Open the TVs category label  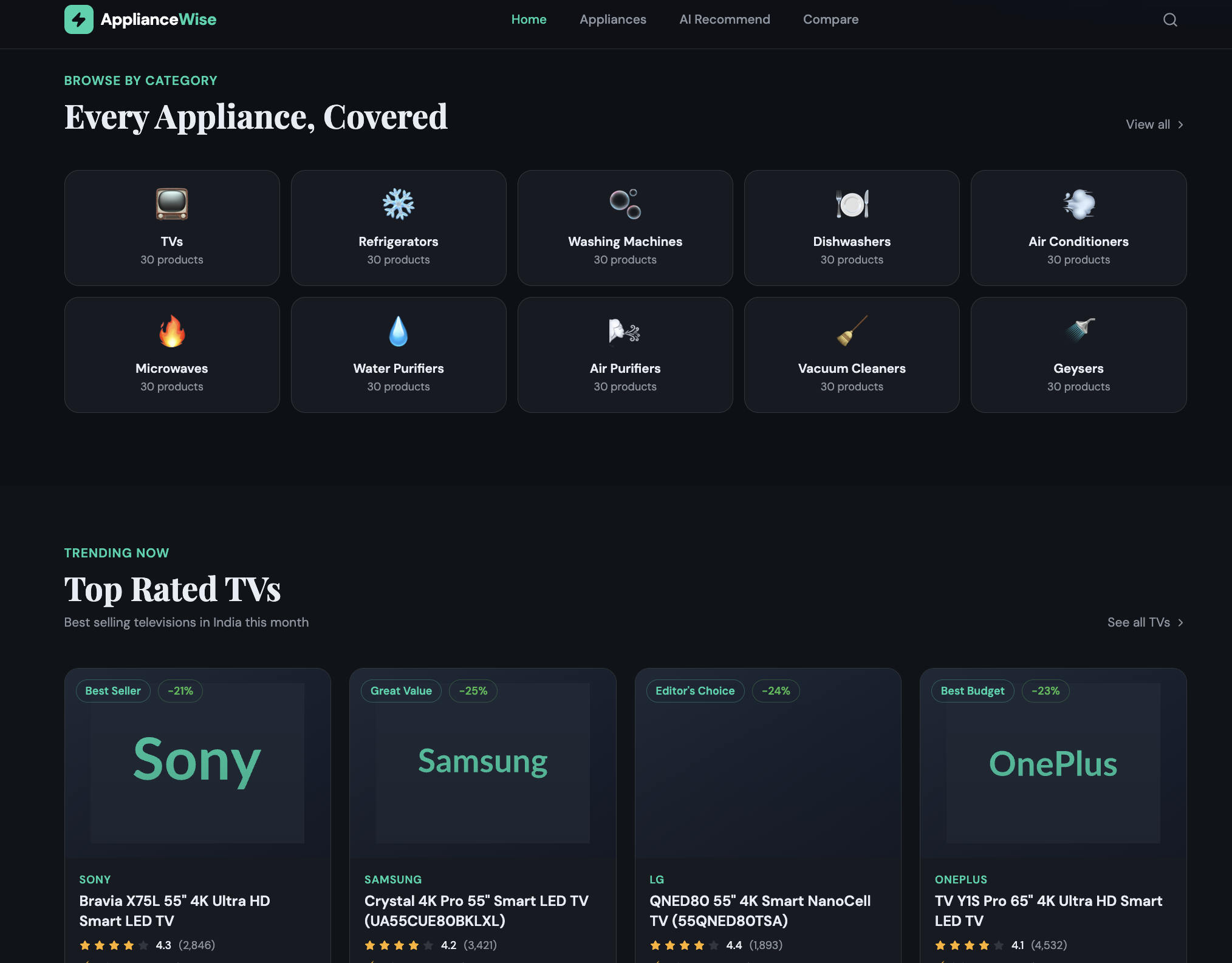(x=172, y=242)
